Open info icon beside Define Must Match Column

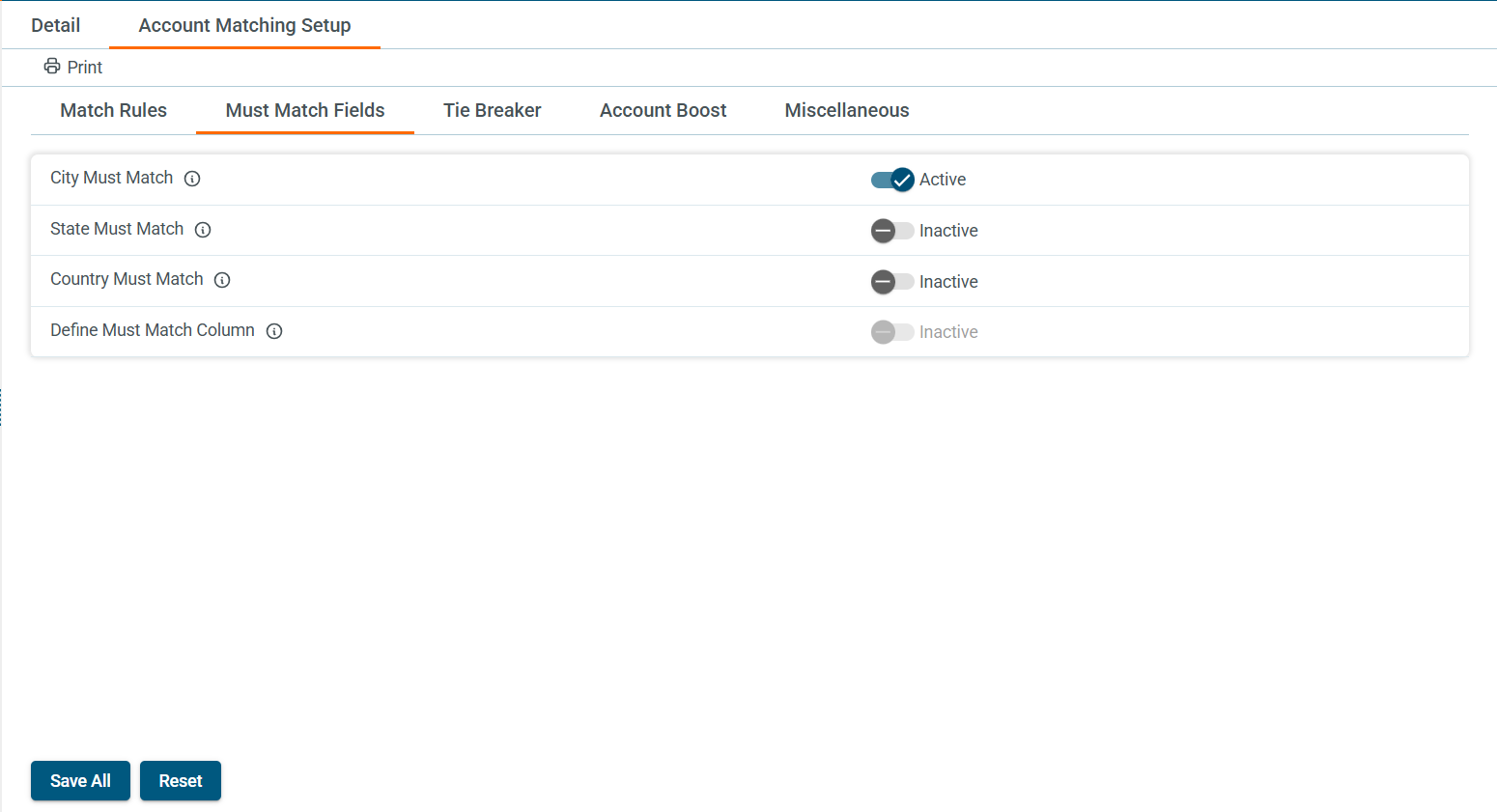coord(274,331)
